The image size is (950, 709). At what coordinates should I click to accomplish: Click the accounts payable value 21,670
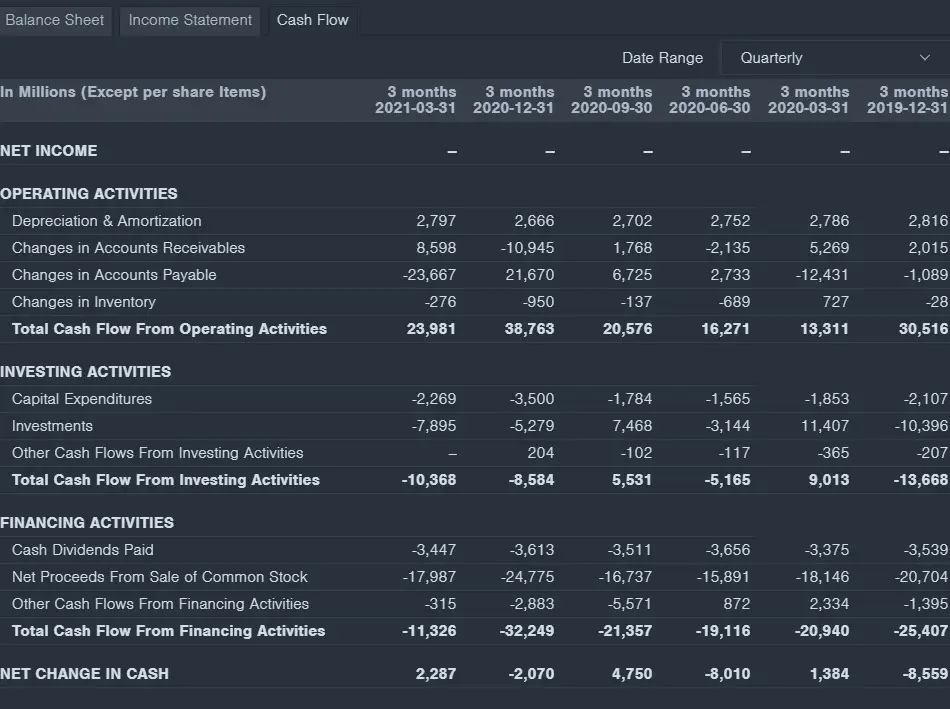pos(530,275)
